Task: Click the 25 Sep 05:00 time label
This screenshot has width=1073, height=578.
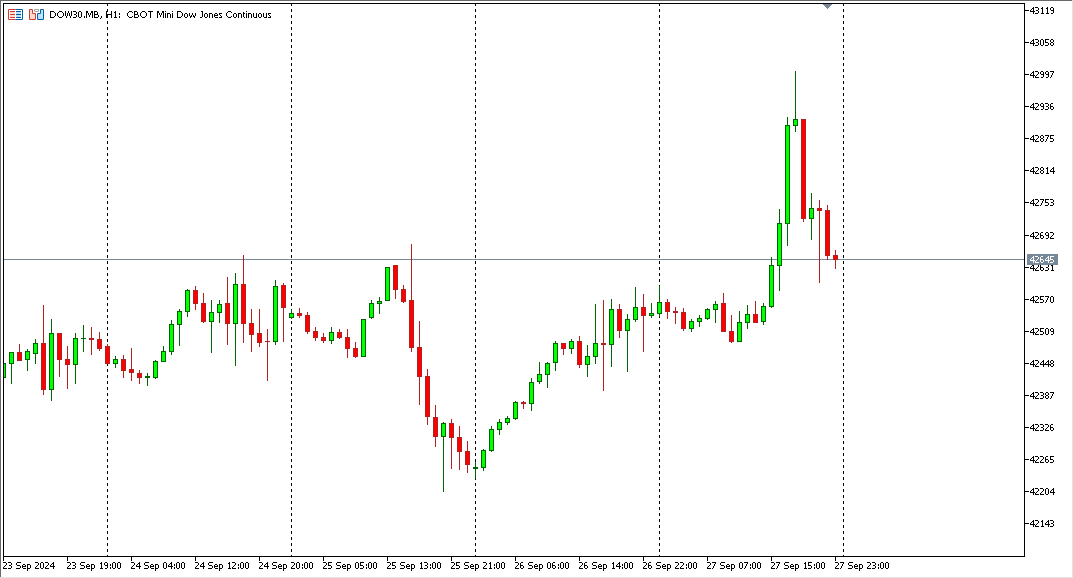Action: [x=350, y=566]
